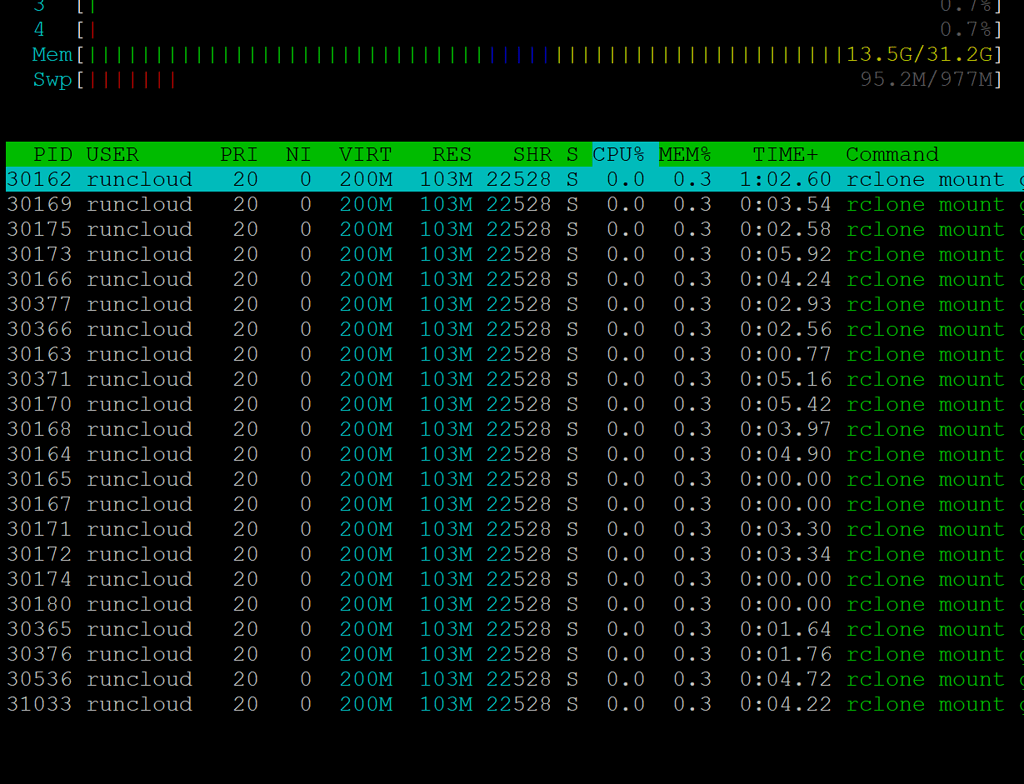Select process with PID 30173
This screenshot has width=1024, height=784.
[x=515, y=254]
